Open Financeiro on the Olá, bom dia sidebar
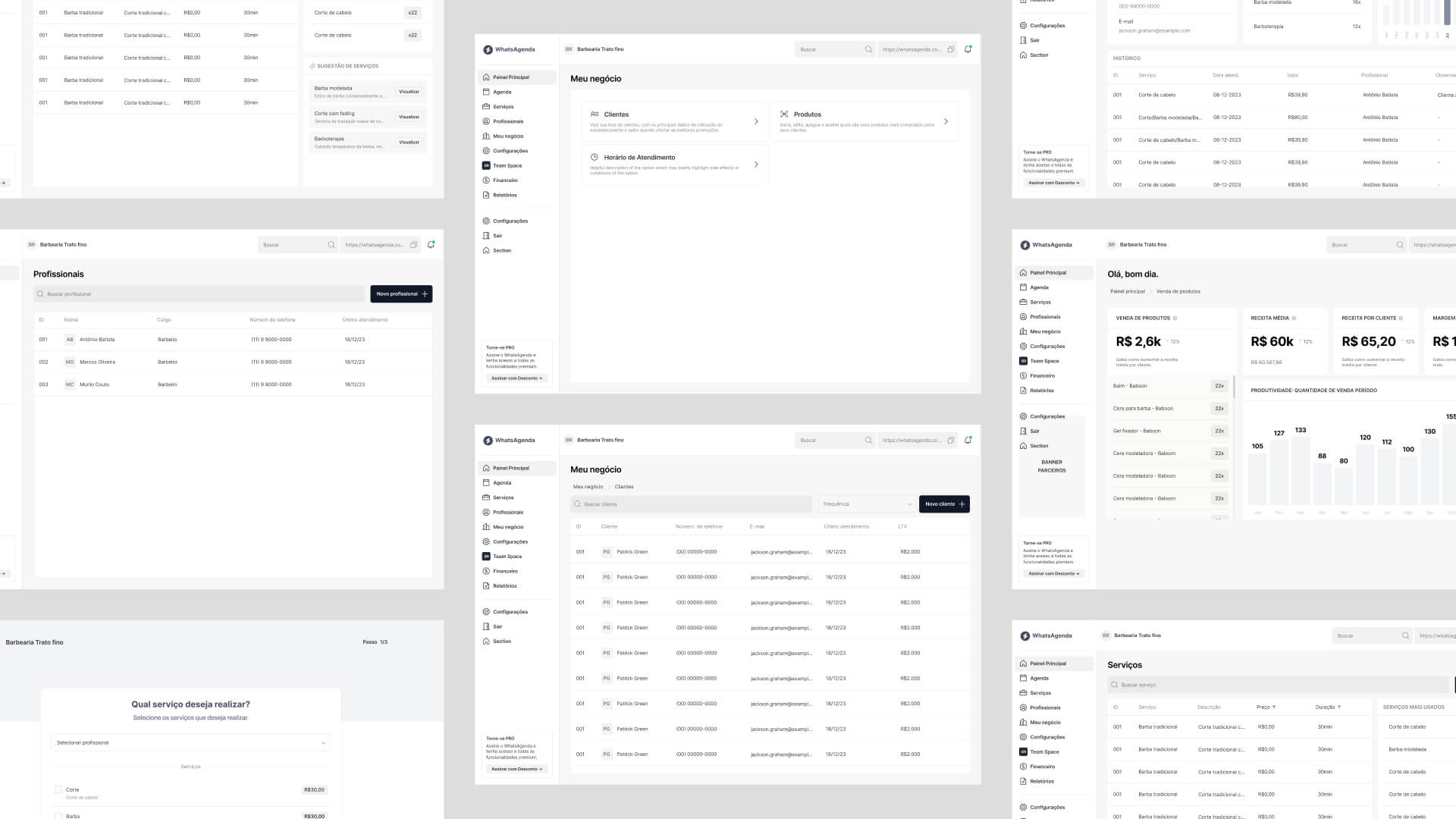The width and height of the screenshot is (1456, 819). 1041,376
